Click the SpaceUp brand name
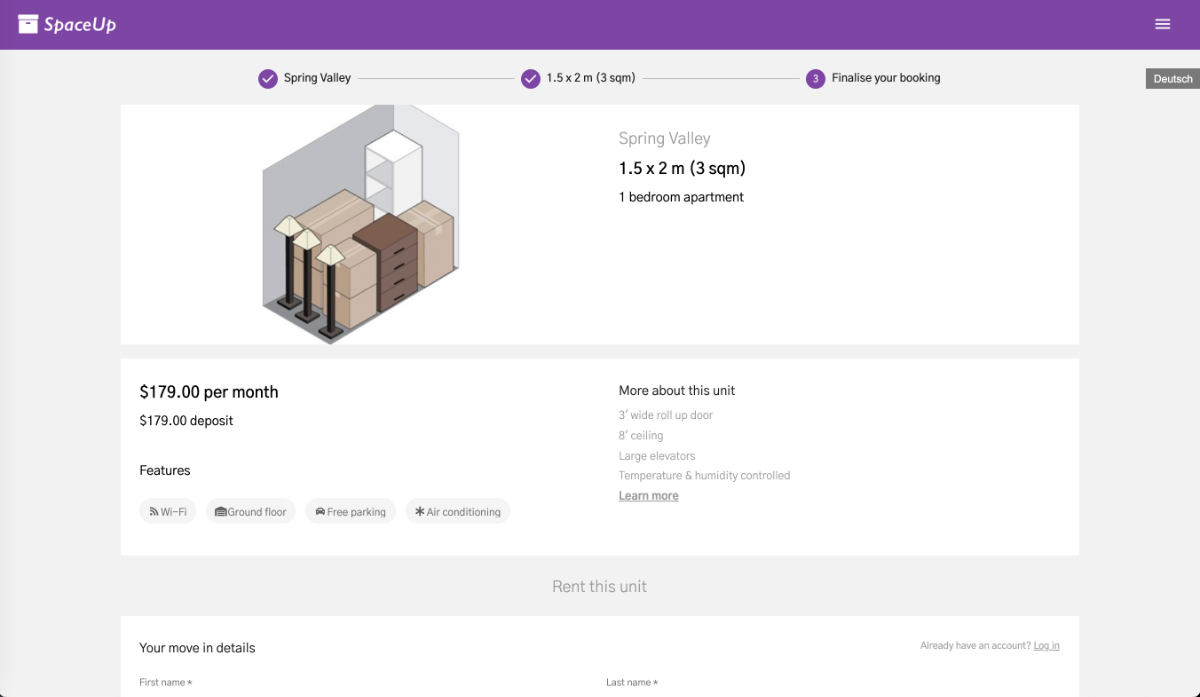The width and height of the screenshot is (1200, 697). coord(80,25)
